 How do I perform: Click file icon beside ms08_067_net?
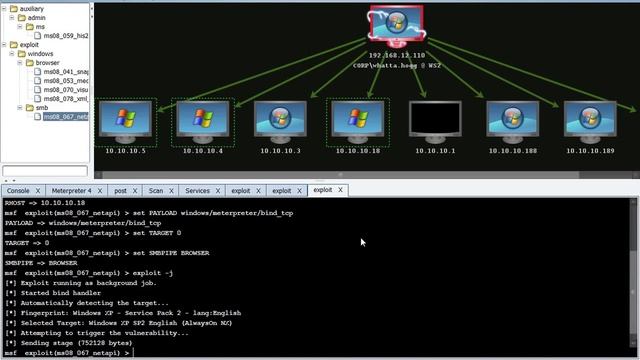[x=38, y=116]
